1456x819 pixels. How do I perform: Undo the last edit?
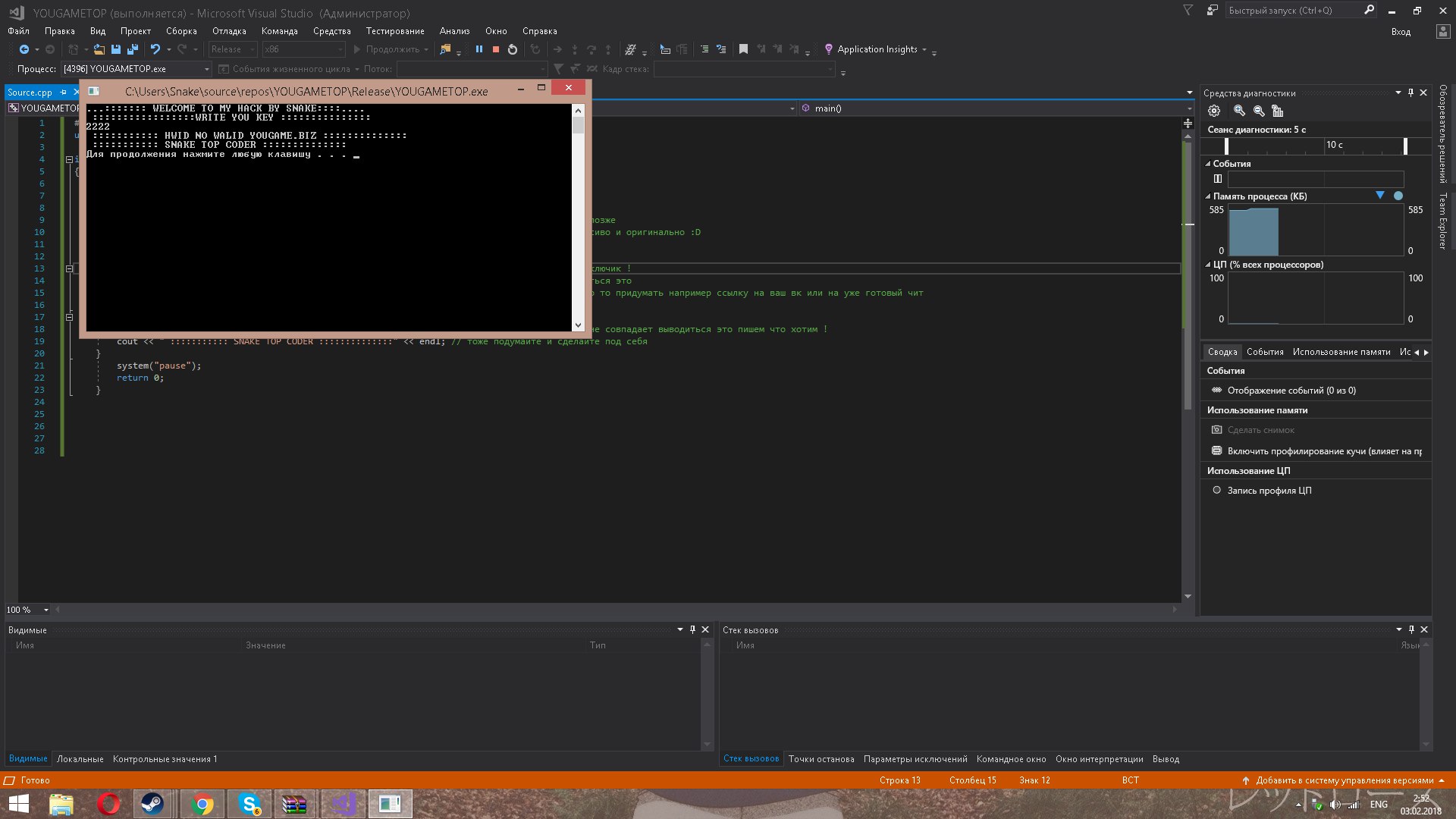tap(155, 49)
